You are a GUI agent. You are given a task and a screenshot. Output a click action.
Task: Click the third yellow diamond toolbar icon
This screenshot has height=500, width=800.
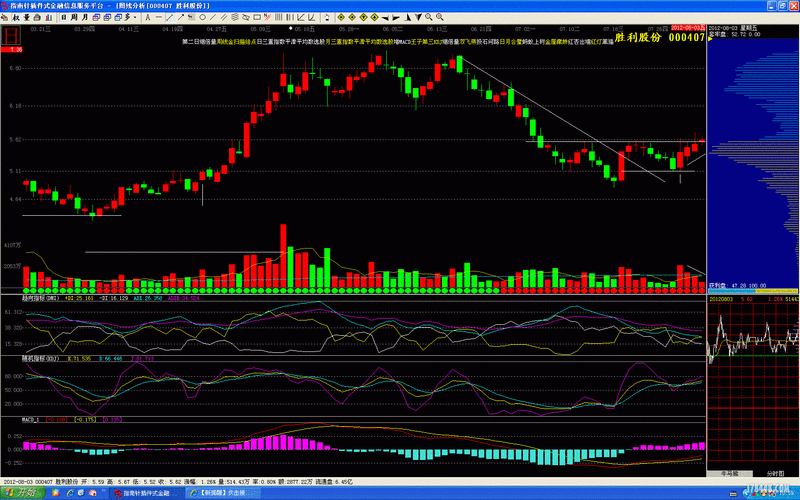[x=363, y=17]
